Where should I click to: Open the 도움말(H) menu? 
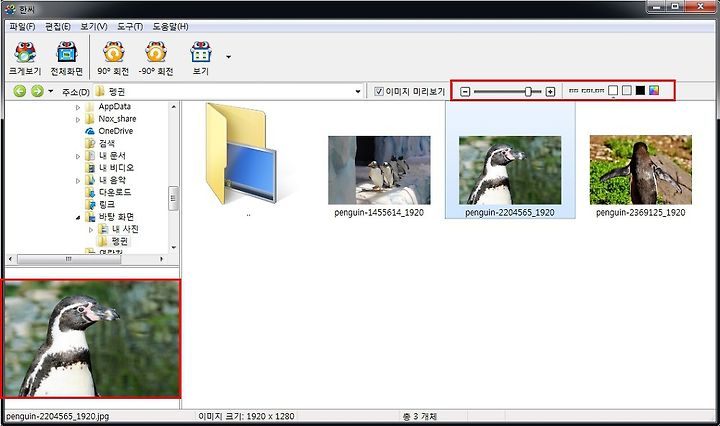tap(170, 27)
